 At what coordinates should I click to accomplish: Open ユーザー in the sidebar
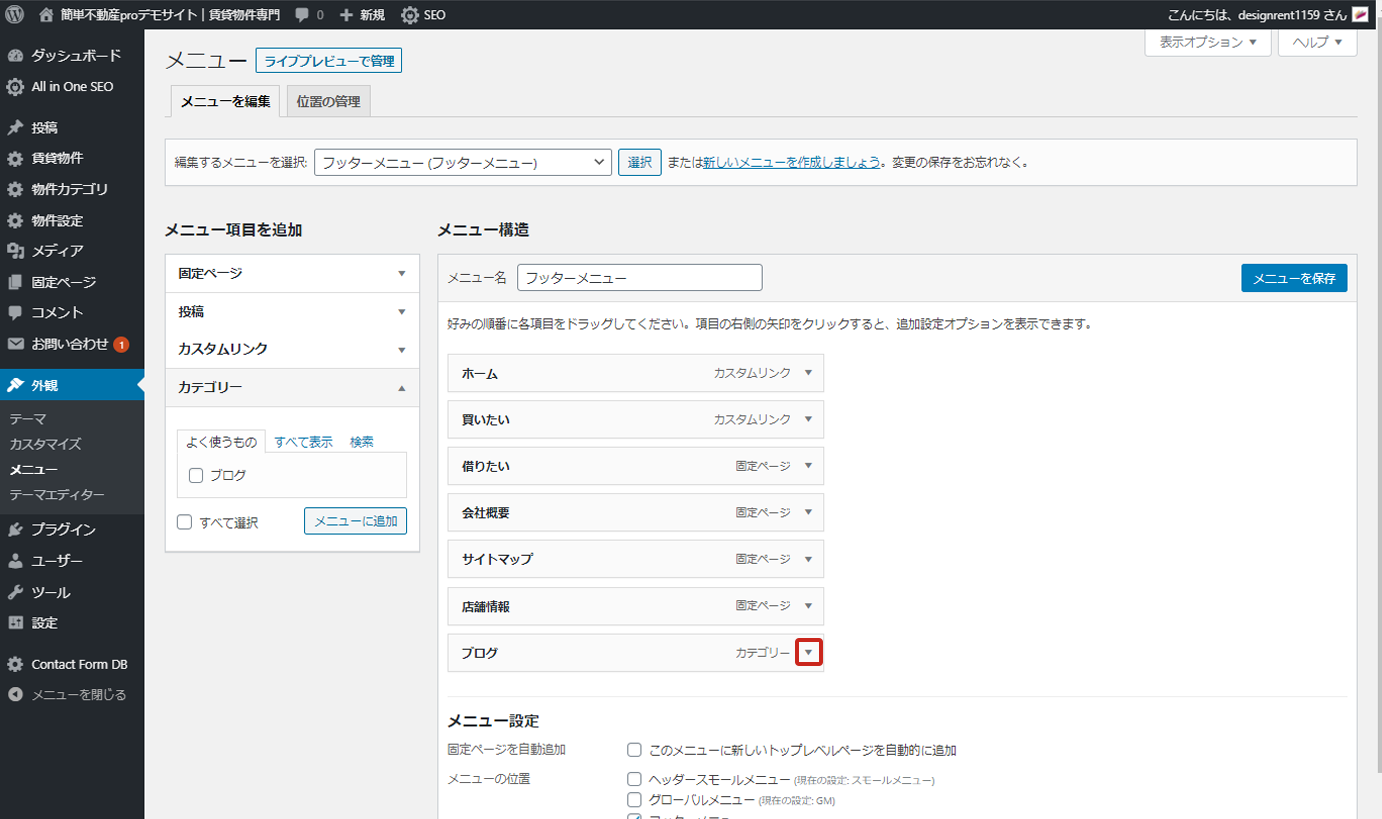coord(57,561)
